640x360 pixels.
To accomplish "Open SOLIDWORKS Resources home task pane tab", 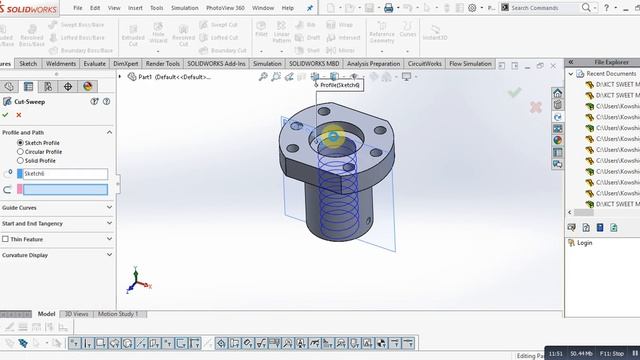I will (x=557, y=93).
